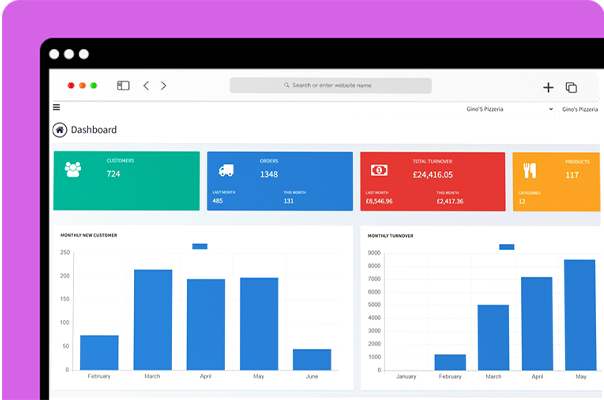
Task: Click the orange minimize window dot
Action: pyautogui.click(x=82, y=86)
